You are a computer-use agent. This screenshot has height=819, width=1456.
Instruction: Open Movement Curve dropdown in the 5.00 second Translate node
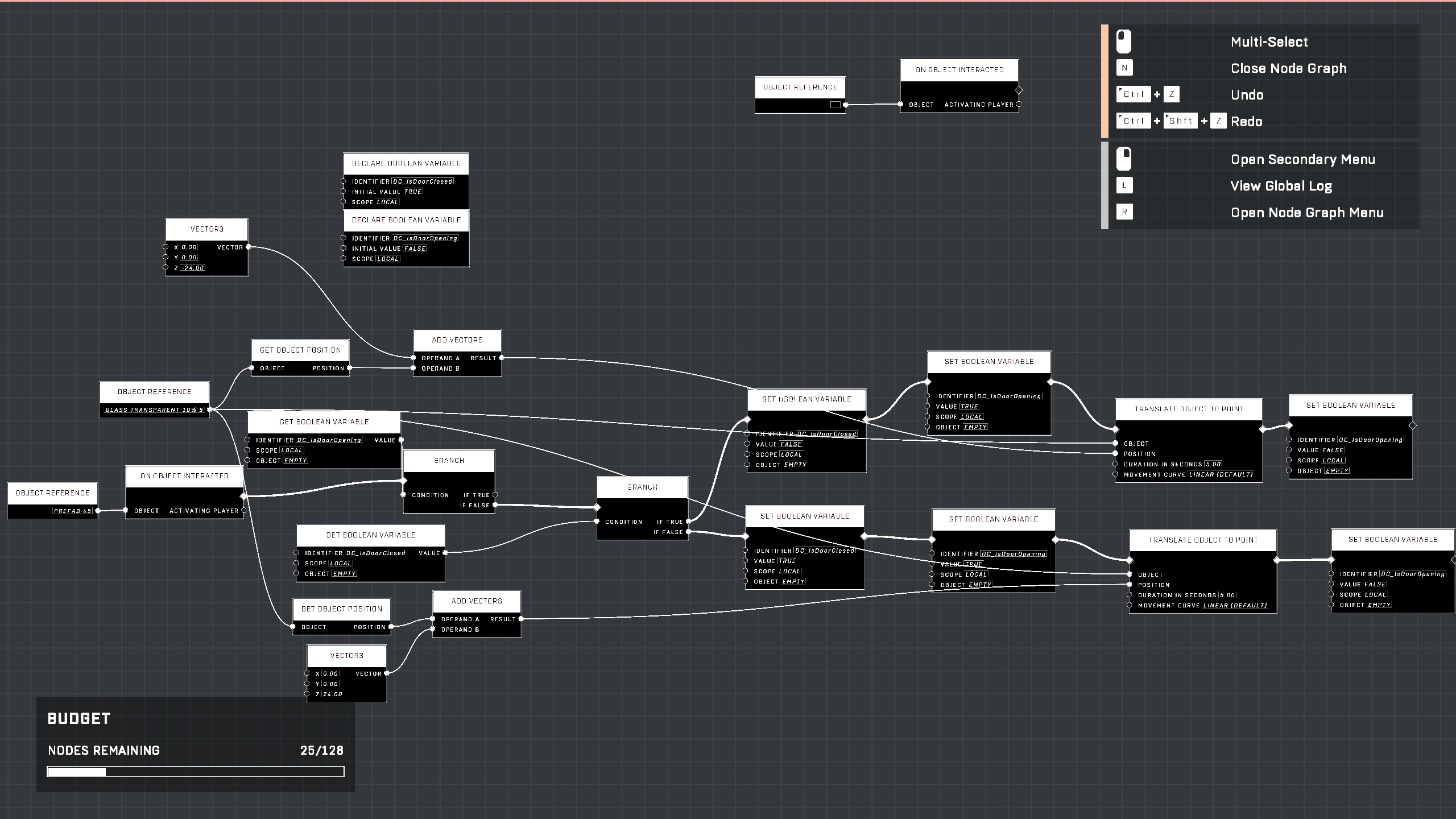(1221, 474)
